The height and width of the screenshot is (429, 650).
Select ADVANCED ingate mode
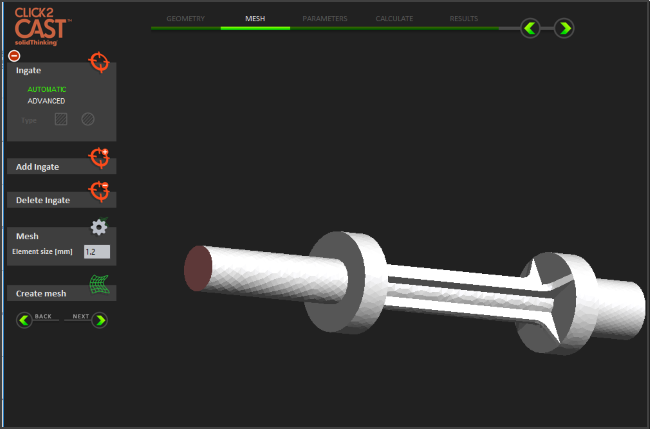[x=46, y=101]
